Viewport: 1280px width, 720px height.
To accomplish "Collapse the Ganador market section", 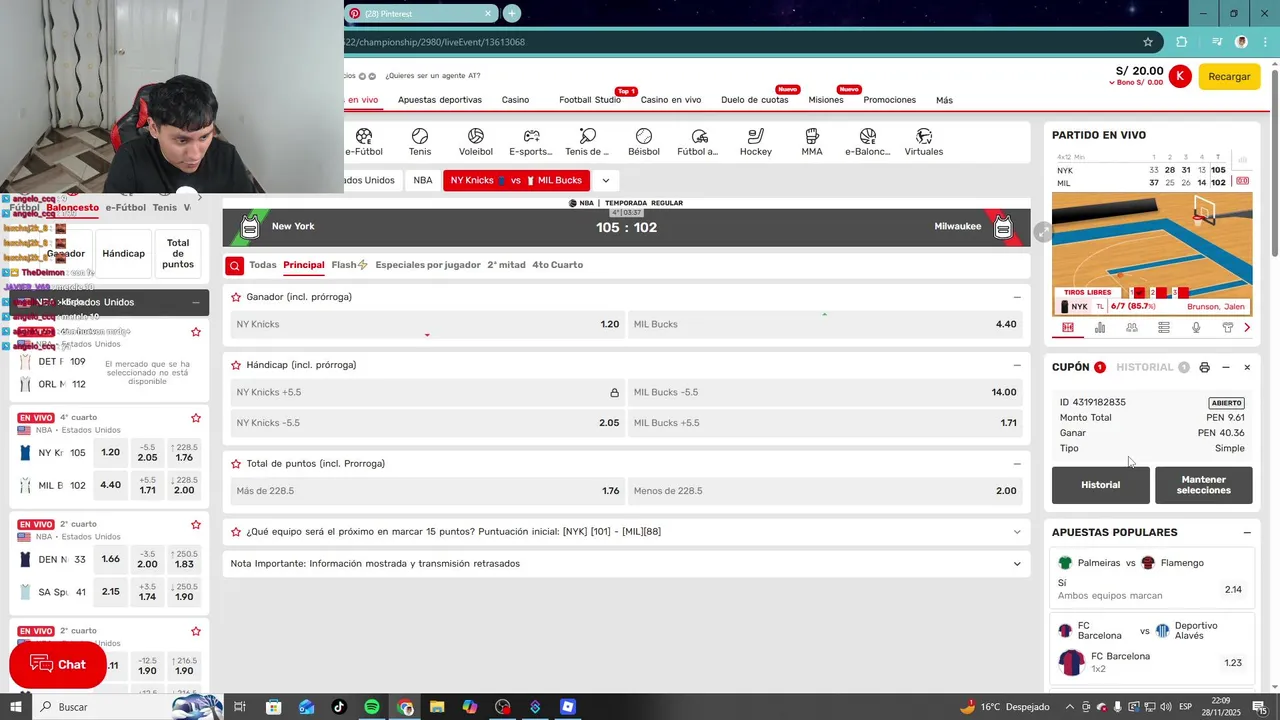I will tap(1017, 297).
